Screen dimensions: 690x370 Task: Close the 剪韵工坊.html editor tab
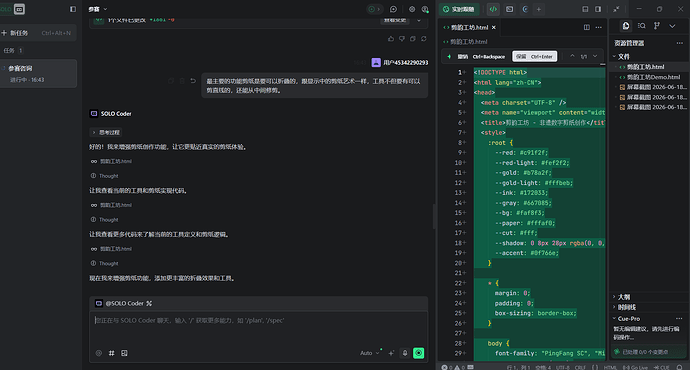tap(494, 27)
